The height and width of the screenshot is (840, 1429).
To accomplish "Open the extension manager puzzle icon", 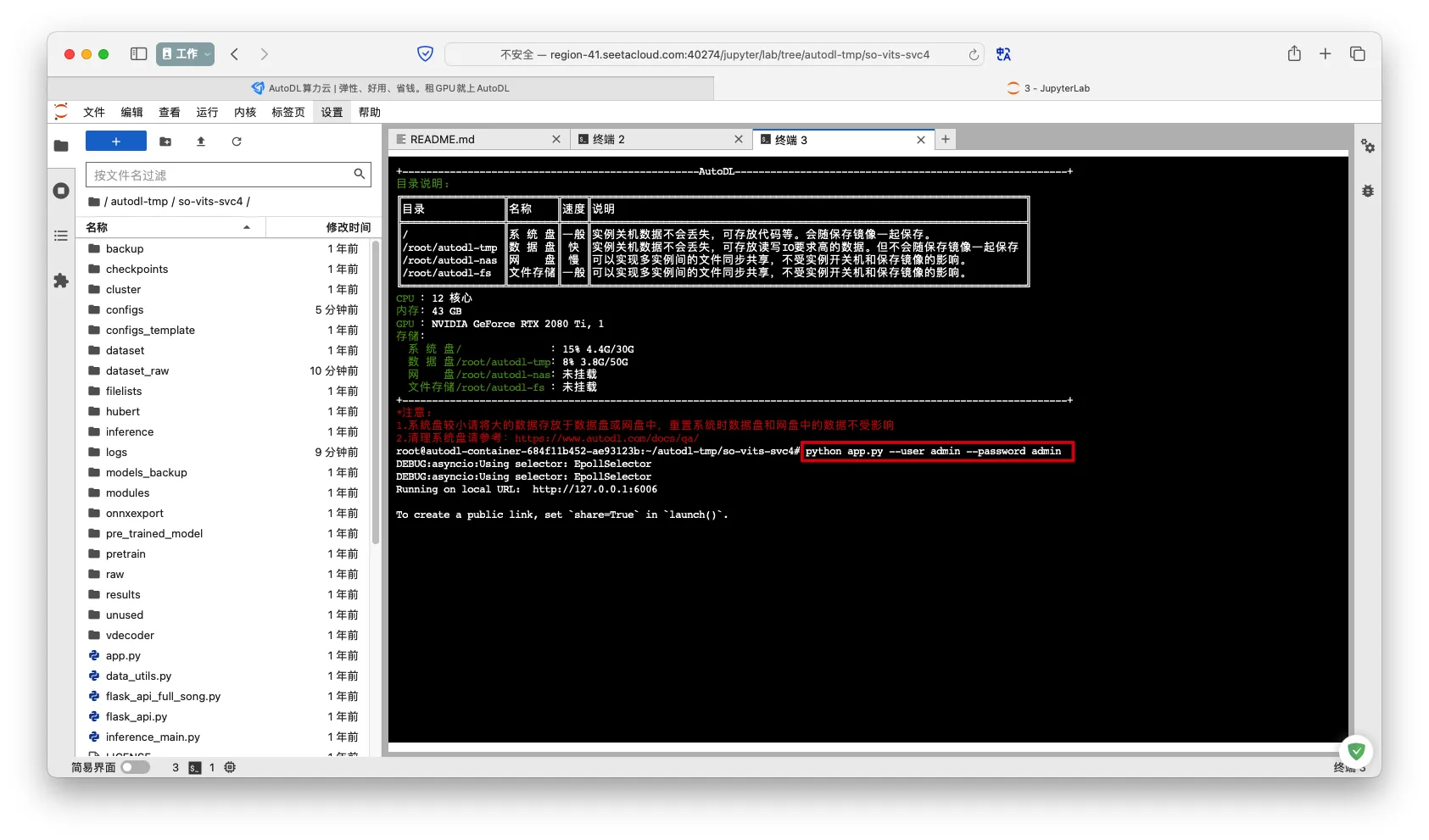I will point(61,281).
